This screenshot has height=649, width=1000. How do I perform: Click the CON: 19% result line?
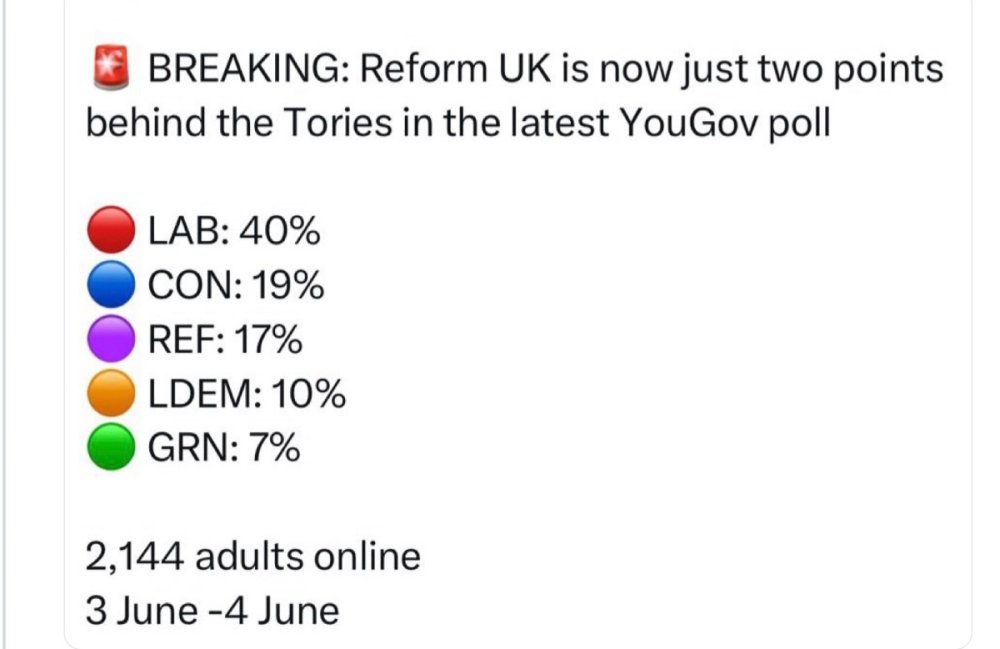(236, 287)
